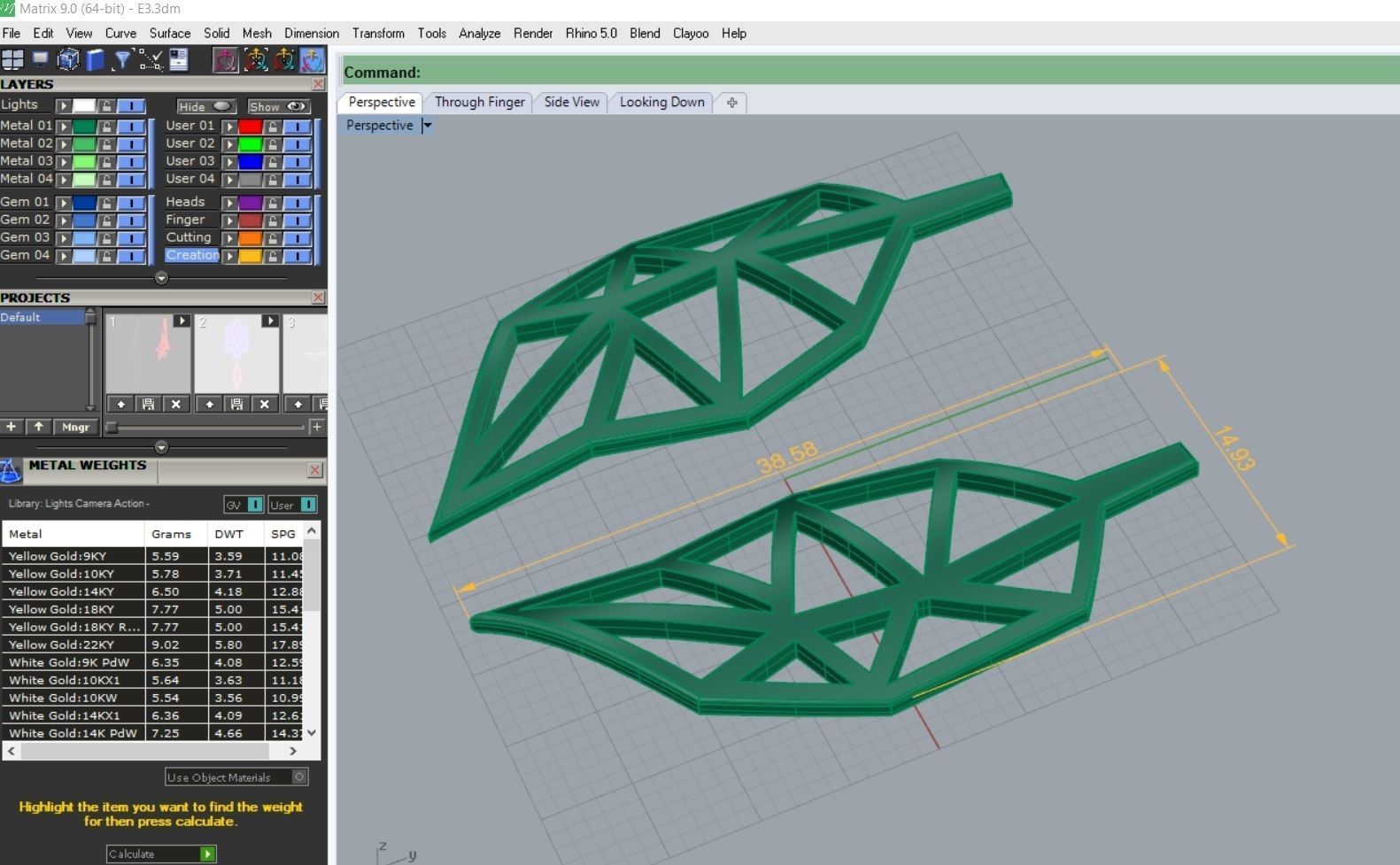Click the Metal Weights scale icon
The height and width of the screenshot is (865, 1400).
tap(11, 470)
